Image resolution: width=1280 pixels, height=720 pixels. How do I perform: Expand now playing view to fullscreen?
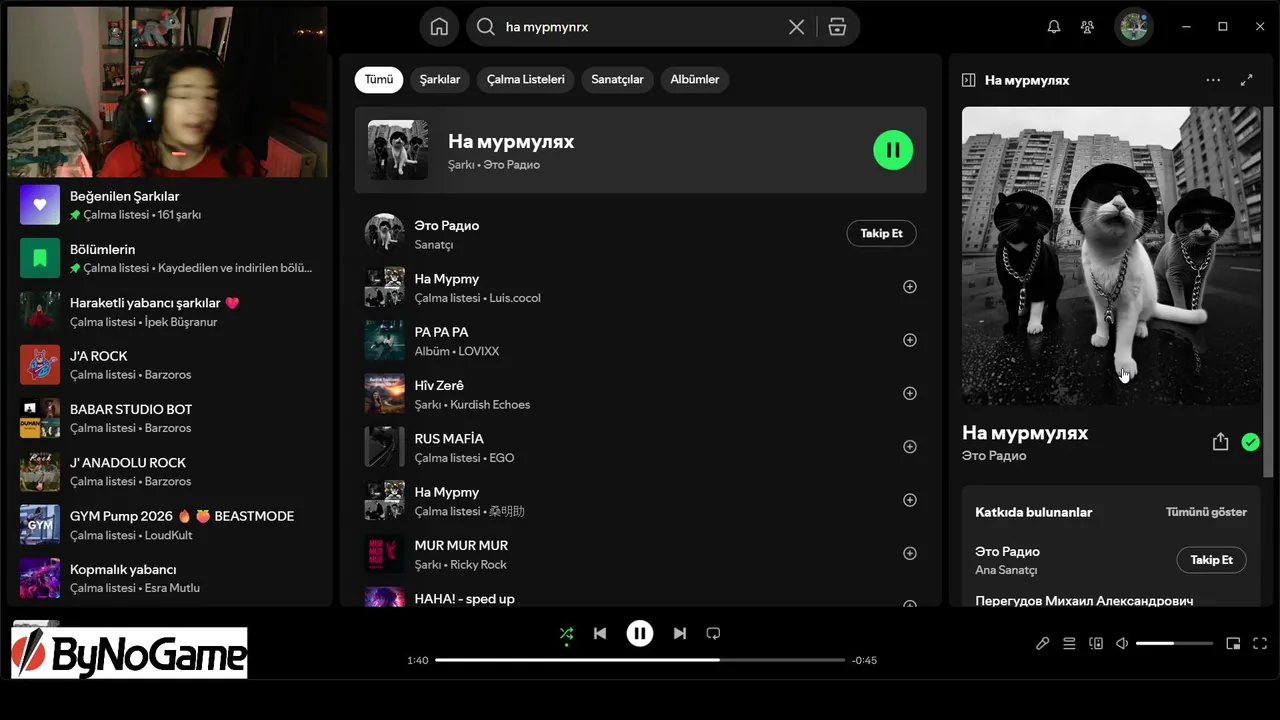point(1247,80)
